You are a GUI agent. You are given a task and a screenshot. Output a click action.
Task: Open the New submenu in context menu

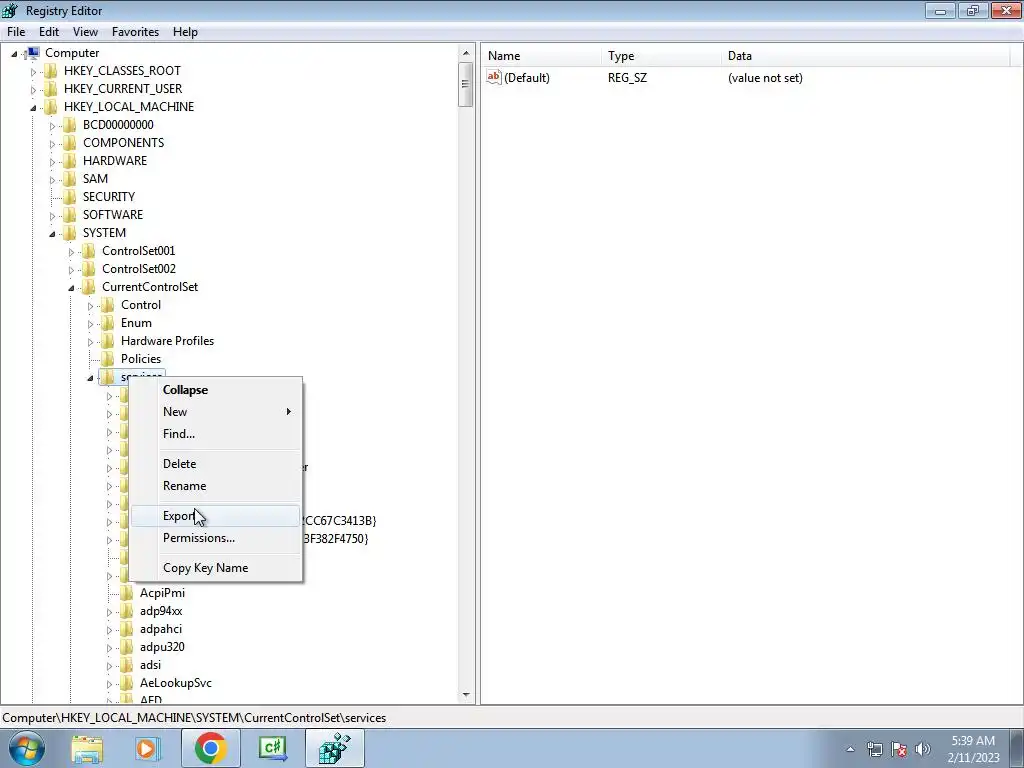216,412
